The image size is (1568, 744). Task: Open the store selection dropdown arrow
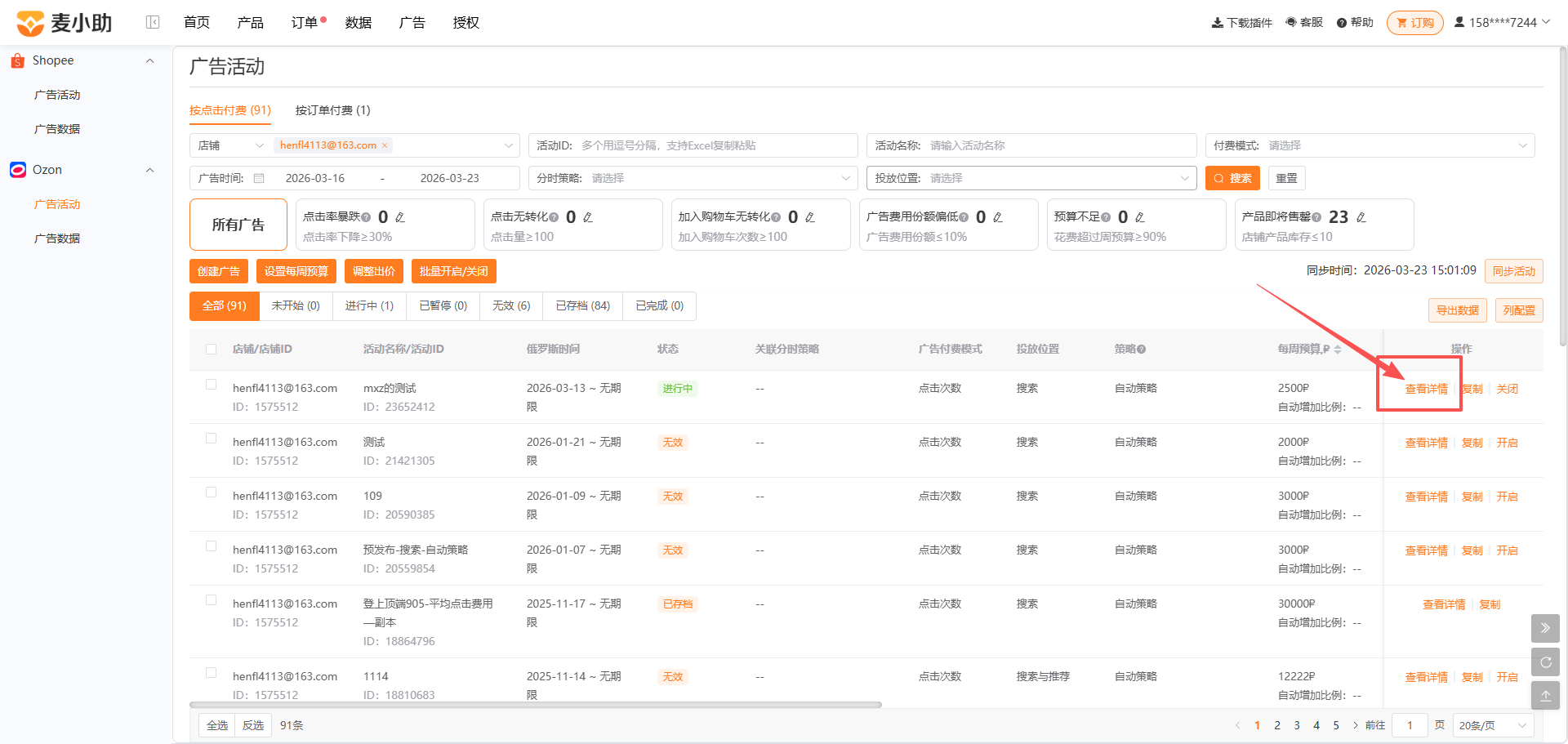[508, 145]
